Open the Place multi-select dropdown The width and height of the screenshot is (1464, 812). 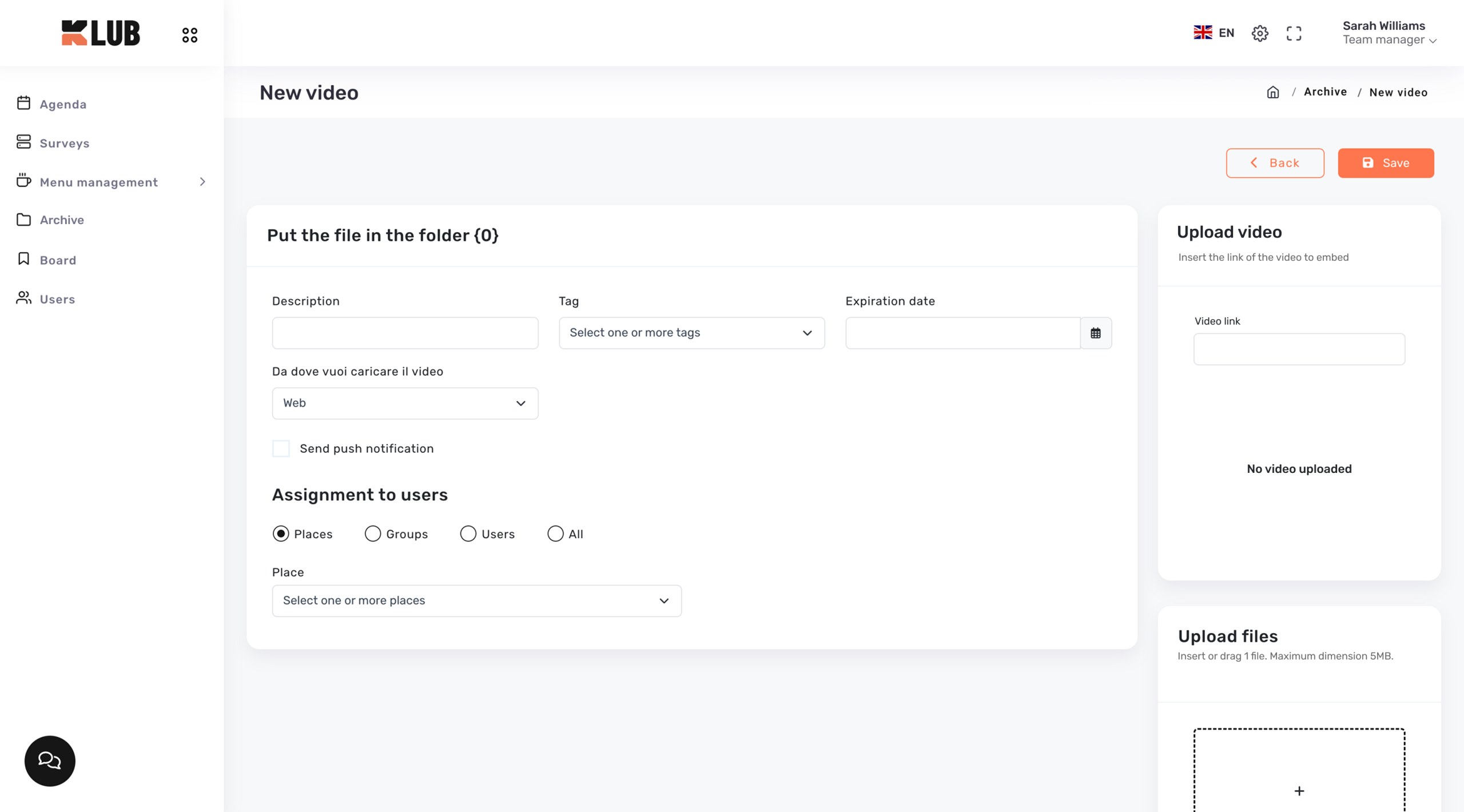pos(476,600)
